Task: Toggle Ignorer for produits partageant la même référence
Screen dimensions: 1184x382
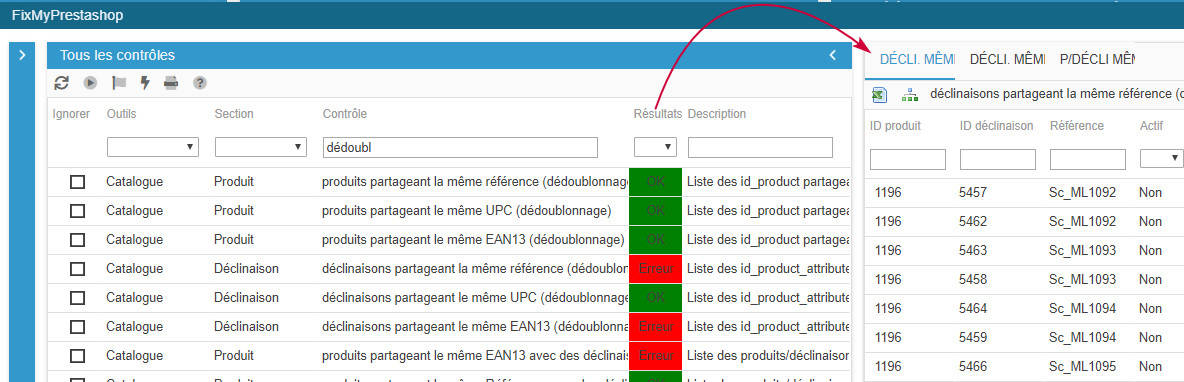Action: click(x=77, y=182)
